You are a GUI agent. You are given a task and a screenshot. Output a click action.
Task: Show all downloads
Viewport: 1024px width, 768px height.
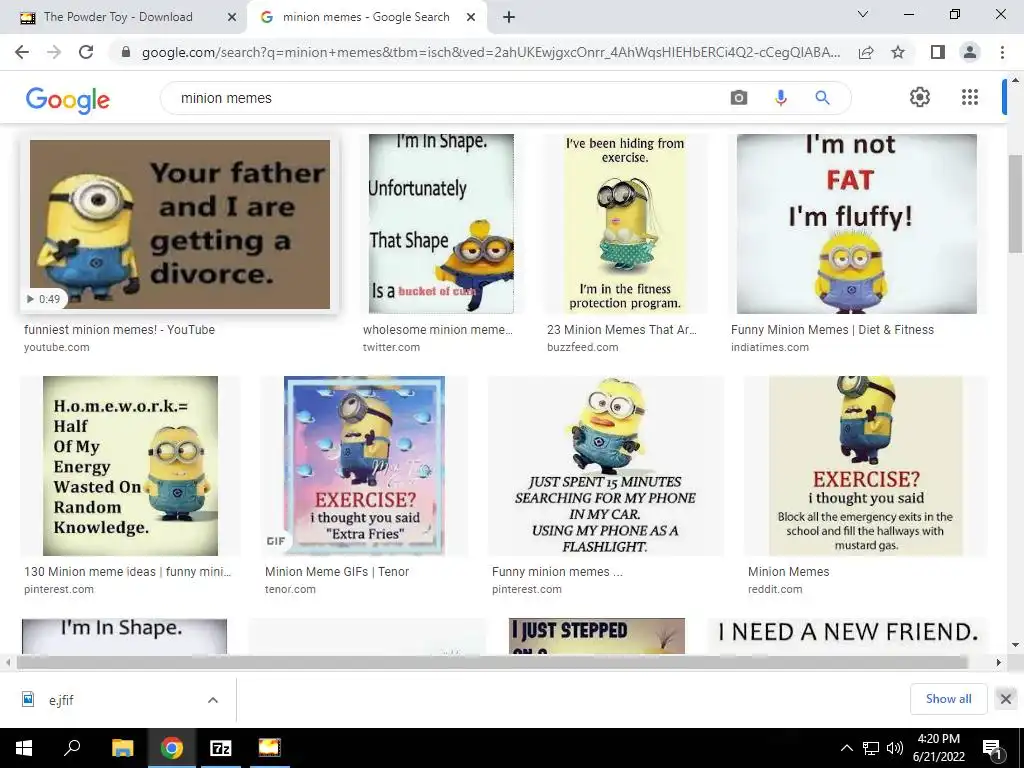[948, 699]
